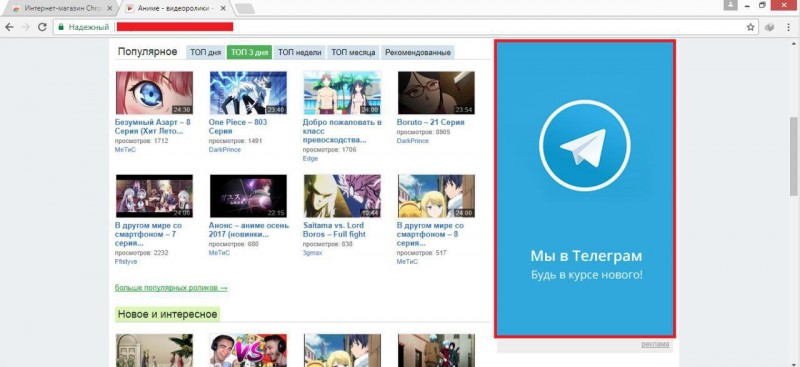
Task: Click the page vertical scrollbar thumb
Action: pos(794,156)
